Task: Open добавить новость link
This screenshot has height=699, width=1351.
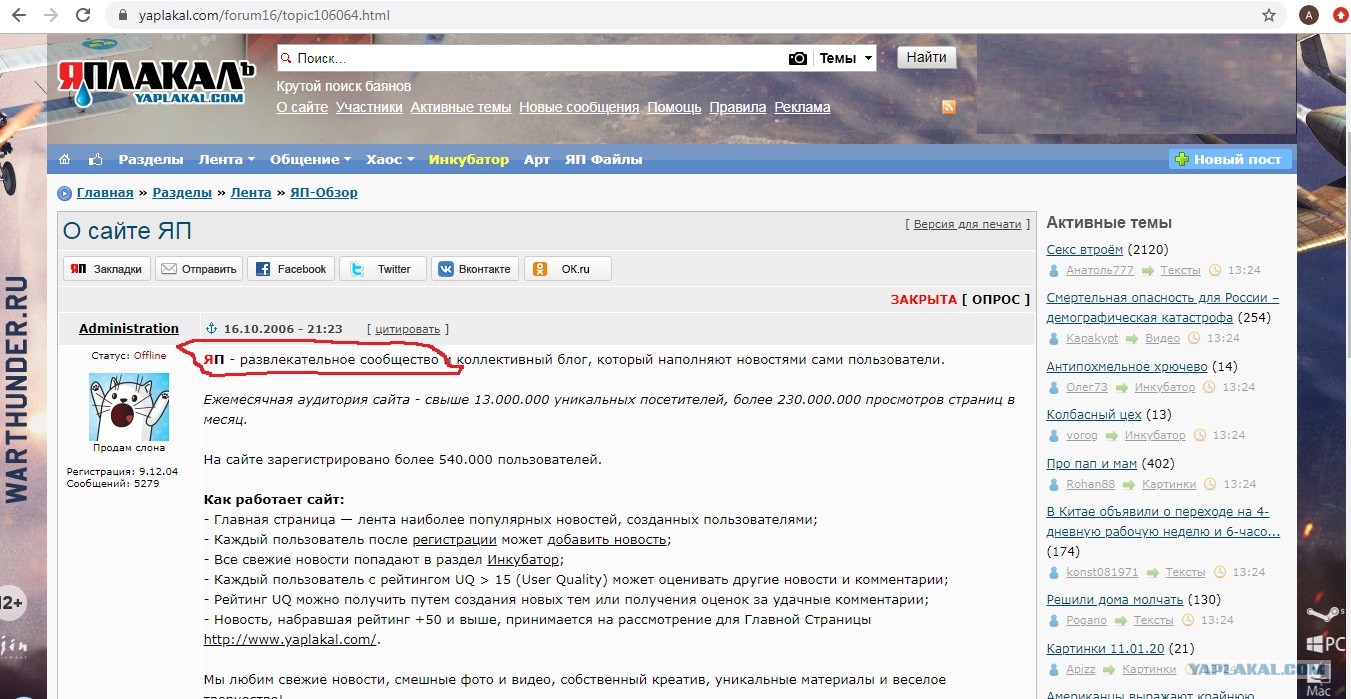Action: pos(607,539)
